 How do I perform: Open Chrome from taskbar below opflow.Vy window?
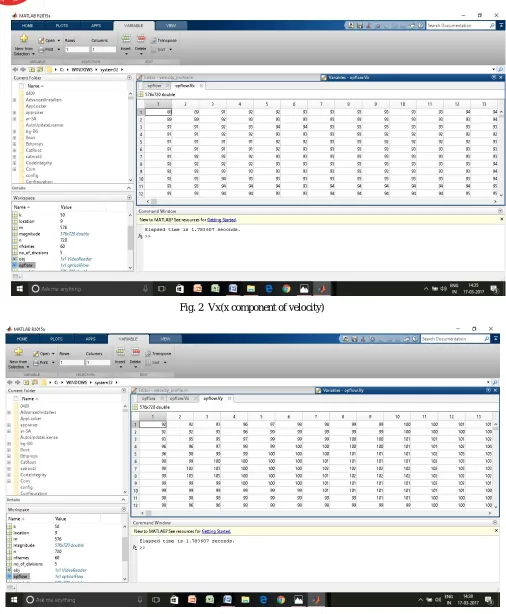[281, 600]
